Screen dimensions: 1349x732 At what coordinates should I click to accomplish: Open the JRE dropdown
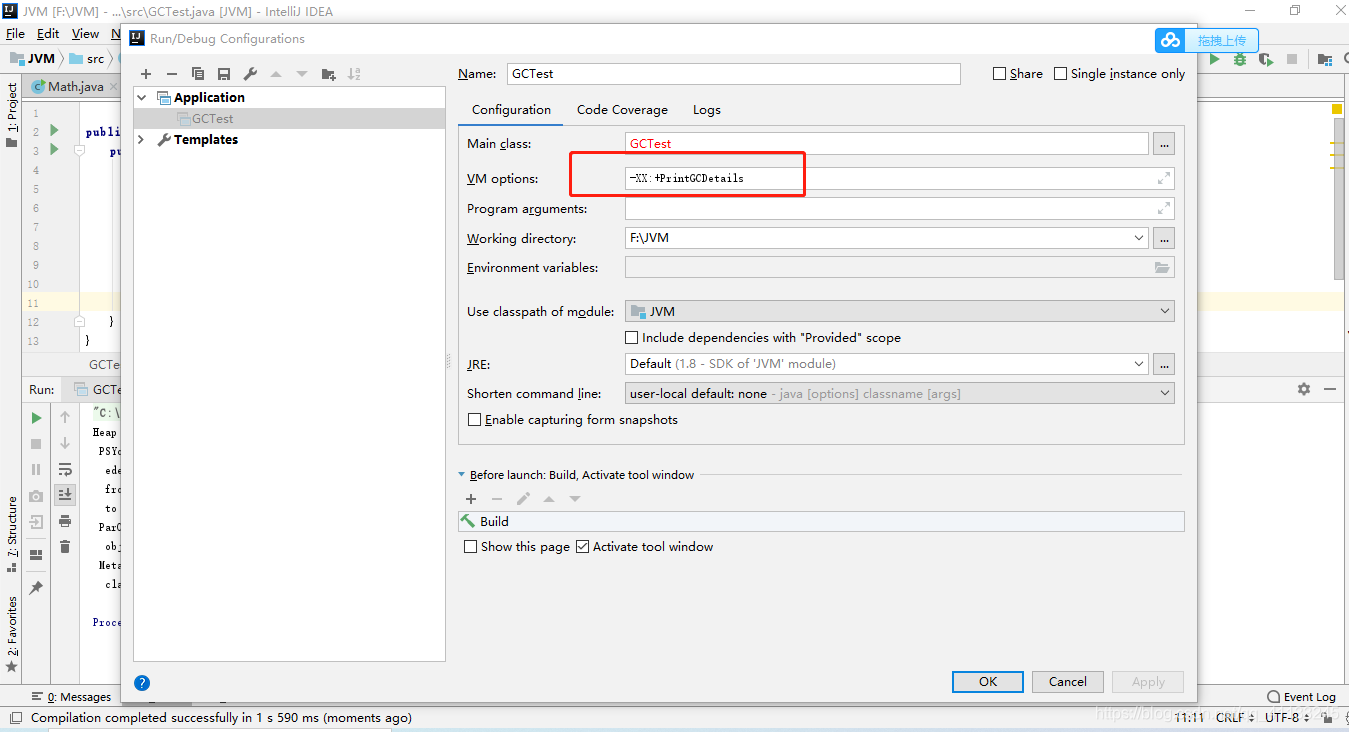coord(1139,364)
